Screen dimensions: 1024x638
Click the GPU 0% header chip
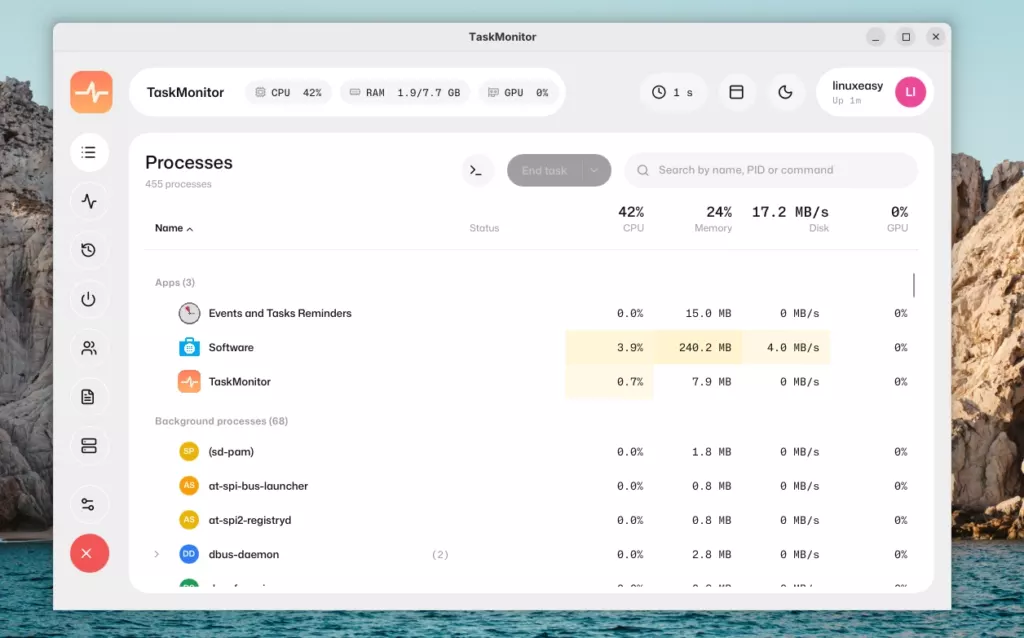[519, 92]
